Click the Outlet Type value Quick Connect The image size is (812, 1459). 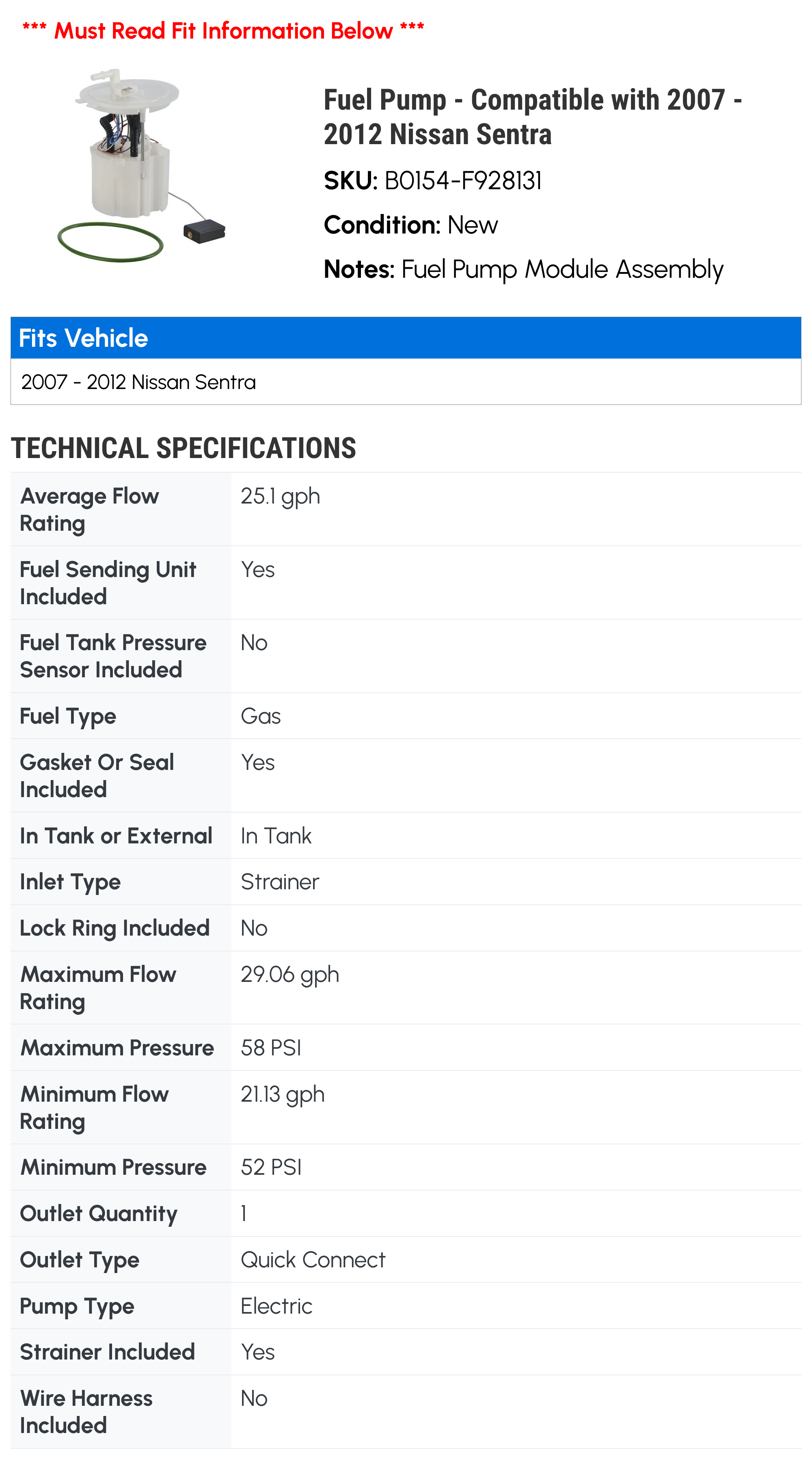click(313, 1260)
